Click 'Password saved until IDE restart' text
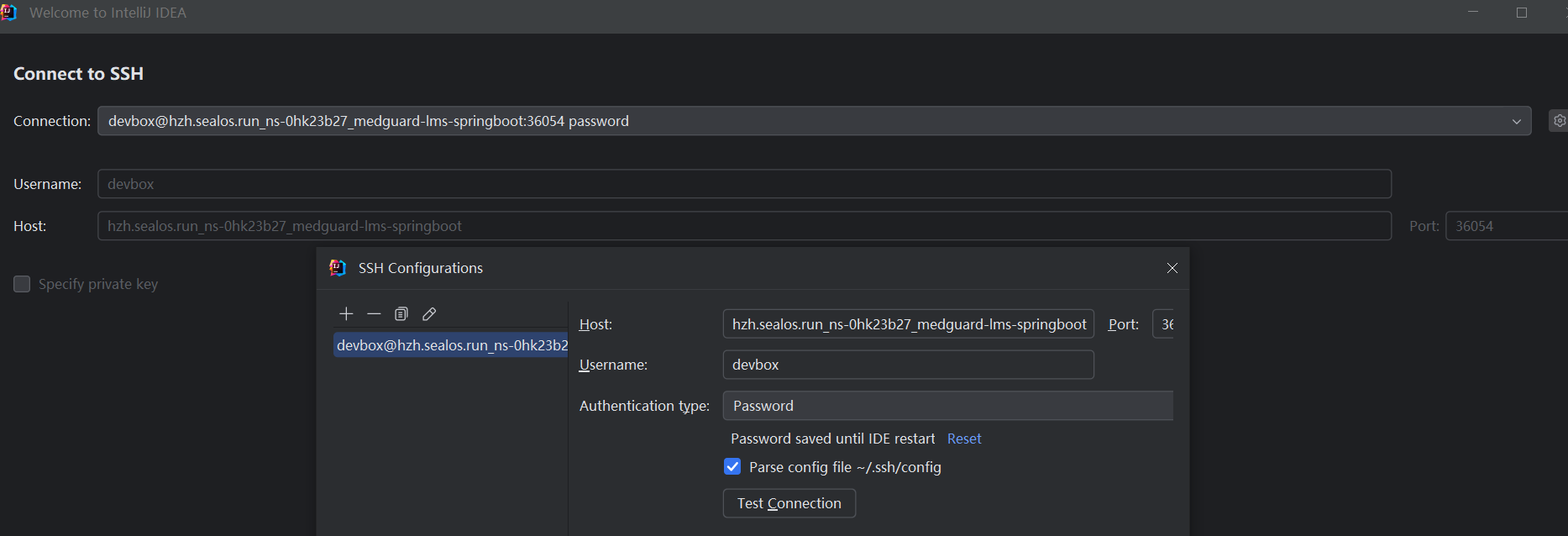This screenshot has width=1568, height=536. pyautogui.click(x=833, y=439)
